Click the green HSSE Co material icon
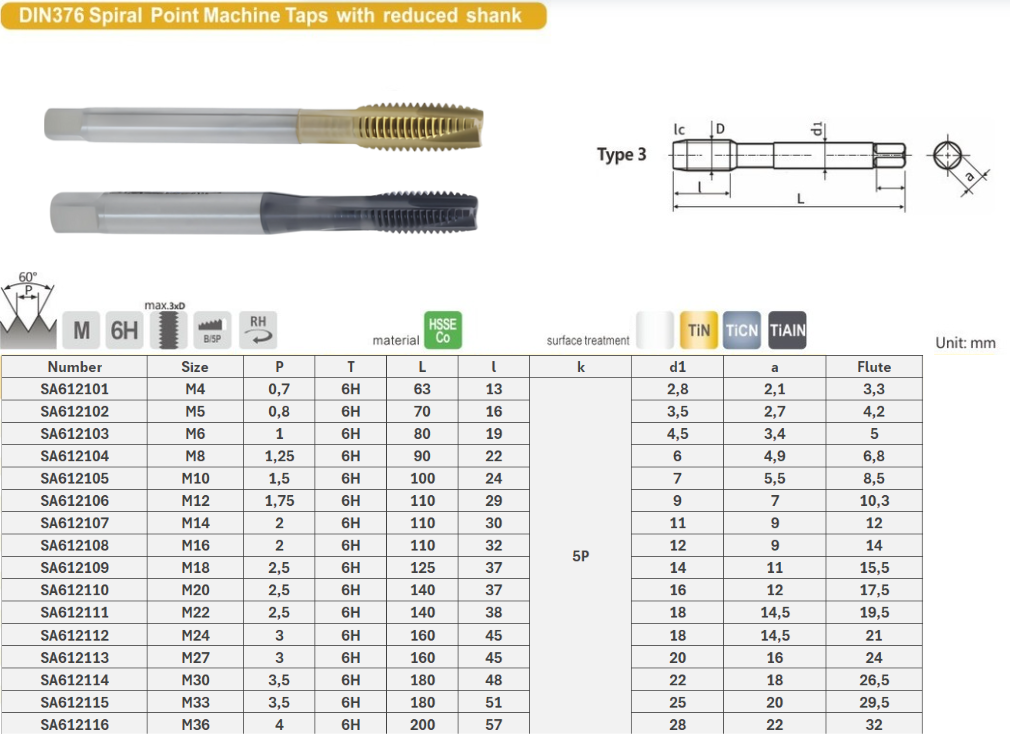 tap(442, 330)
